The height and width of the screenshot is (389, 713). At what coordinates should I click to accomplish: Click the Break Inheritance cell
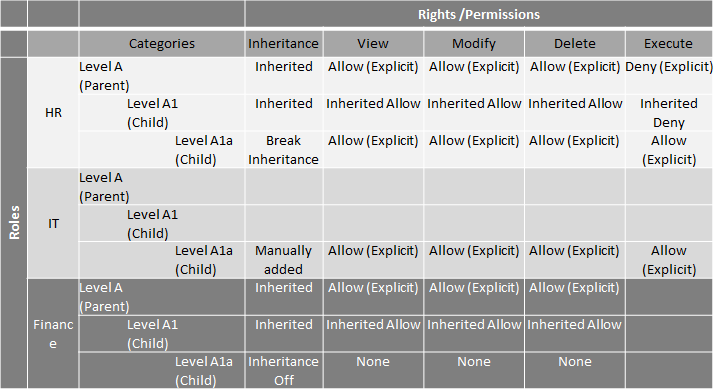[284, 150]
